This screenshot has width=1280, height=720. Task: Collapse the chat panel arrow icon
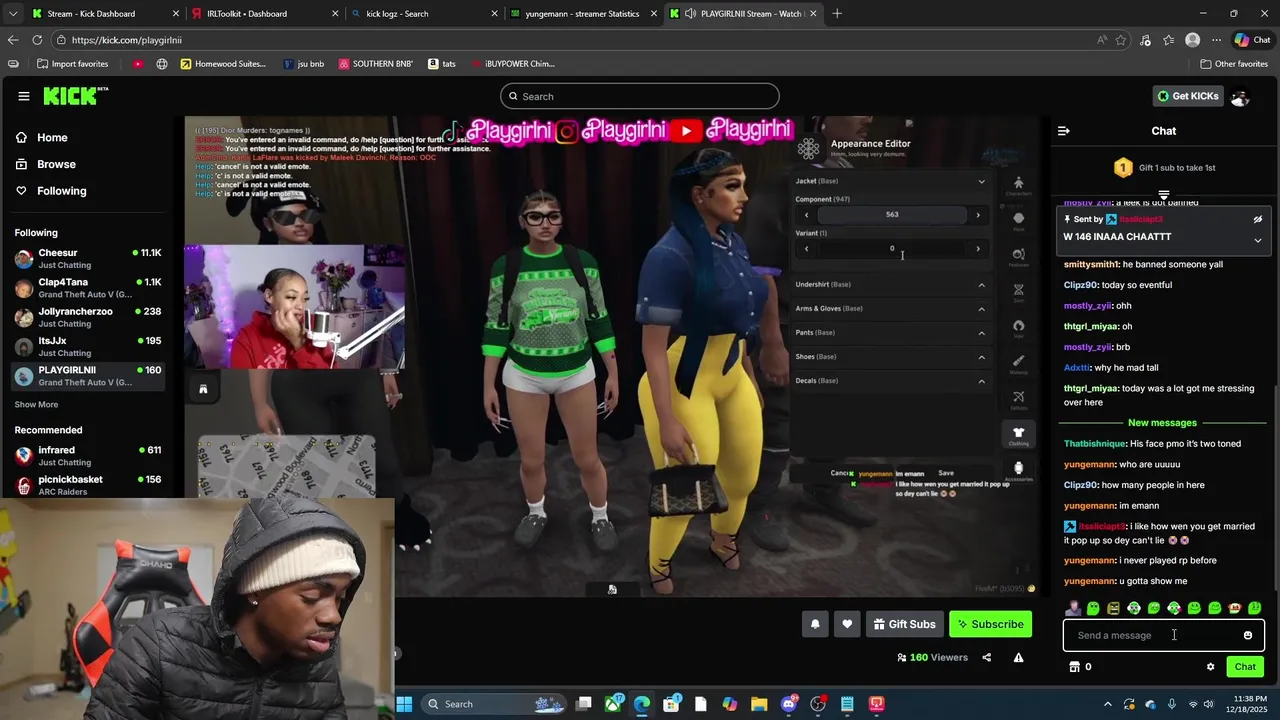tap(1064, 131)
